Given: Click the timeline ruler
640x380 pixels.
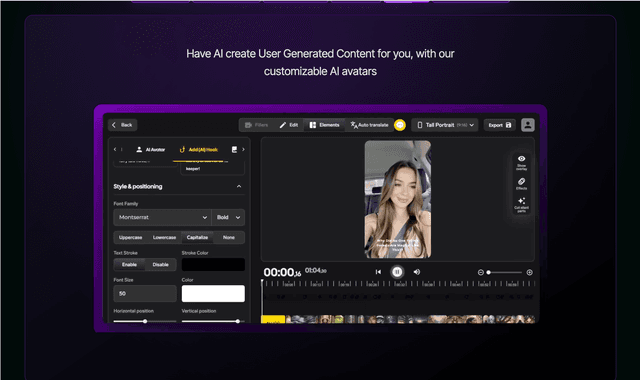Looking at the screenshot, I should point(398,284).
